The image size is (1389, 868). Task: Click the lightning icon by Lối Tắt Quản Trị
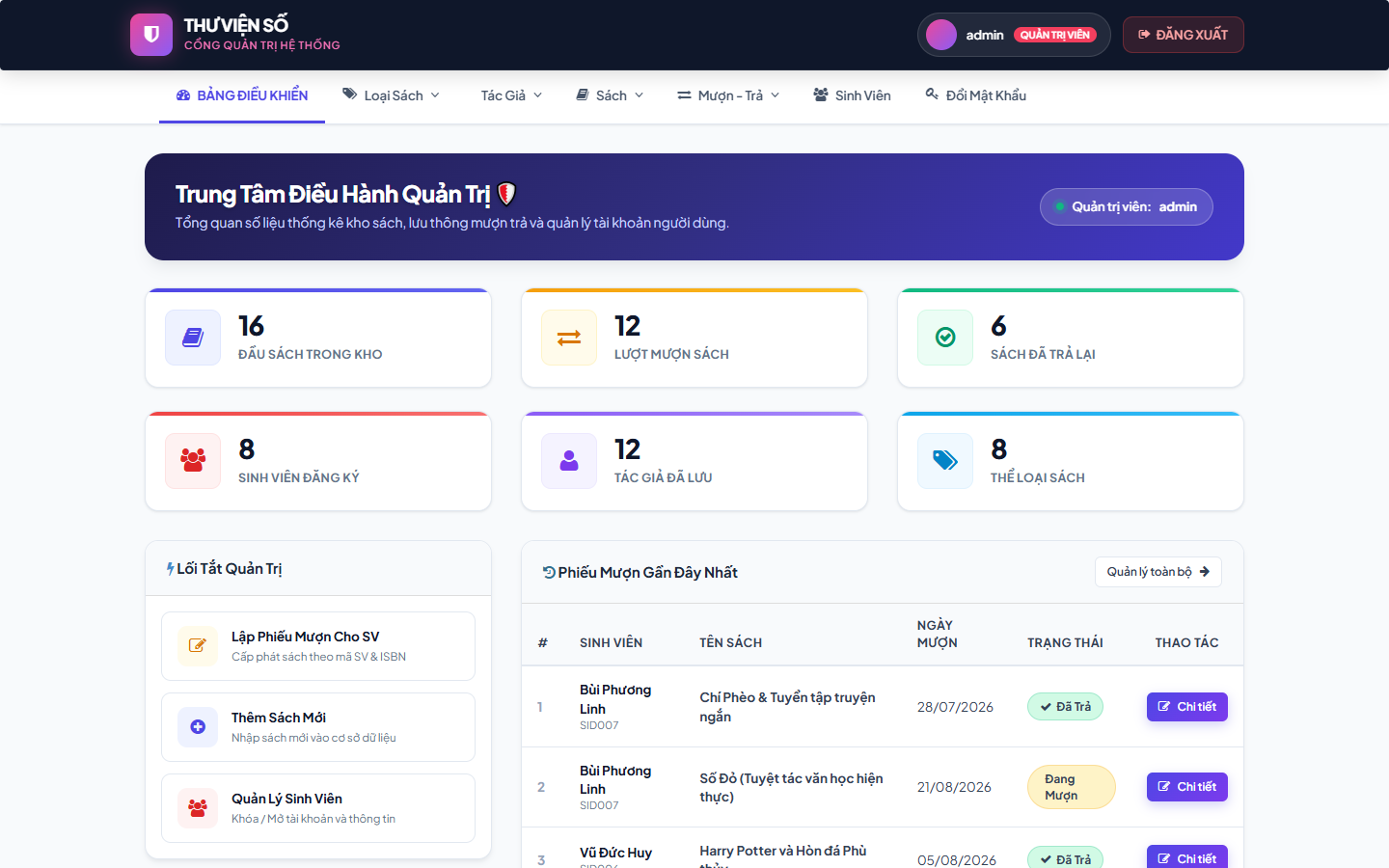pos(170,569)
